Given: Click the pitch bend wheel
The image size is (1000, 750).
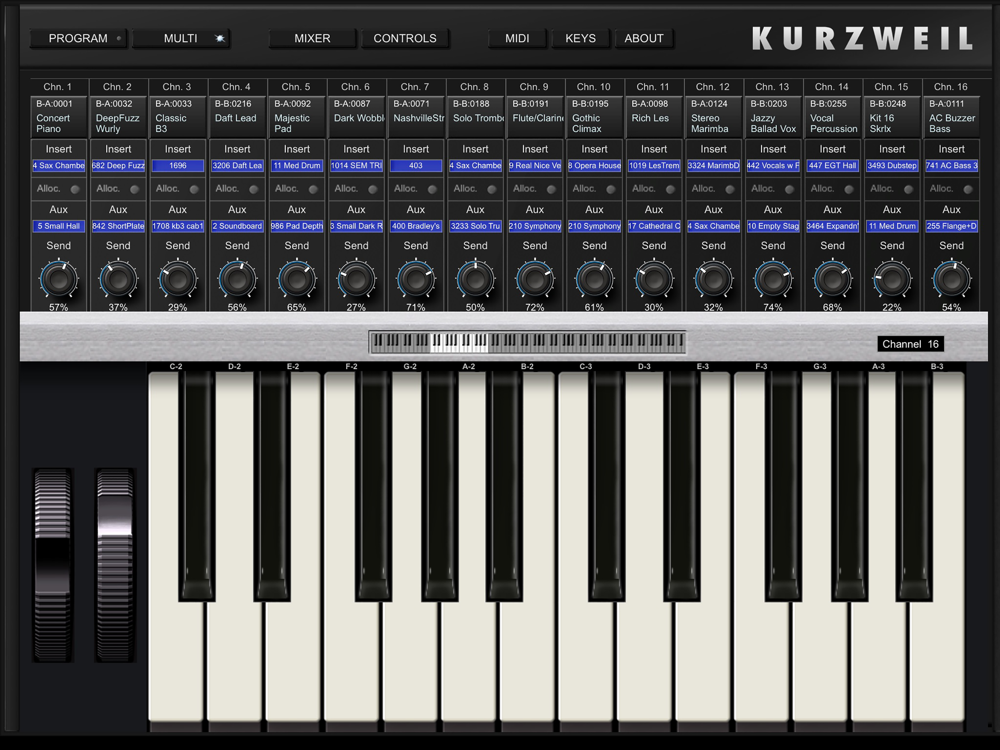Looking at the screenshot, I should point(53,565).
